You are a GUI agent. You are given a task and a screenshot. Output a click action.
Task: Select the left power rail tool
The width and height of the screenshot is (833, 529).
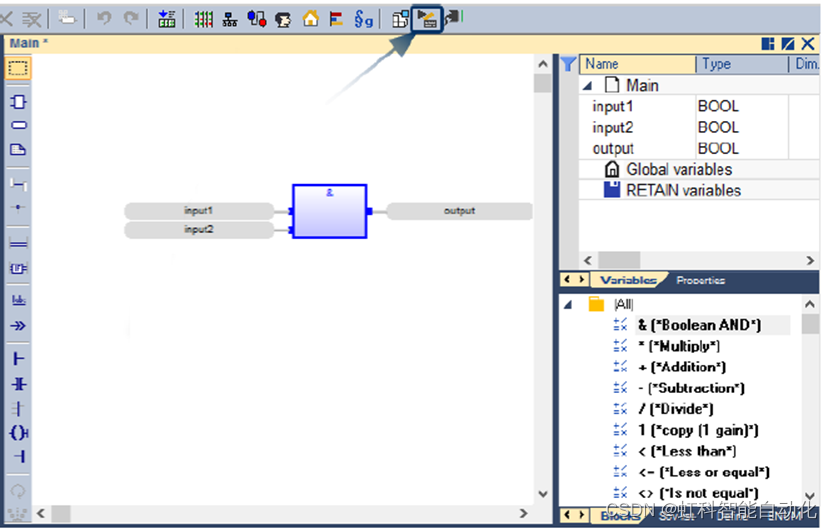pos(19,359)
